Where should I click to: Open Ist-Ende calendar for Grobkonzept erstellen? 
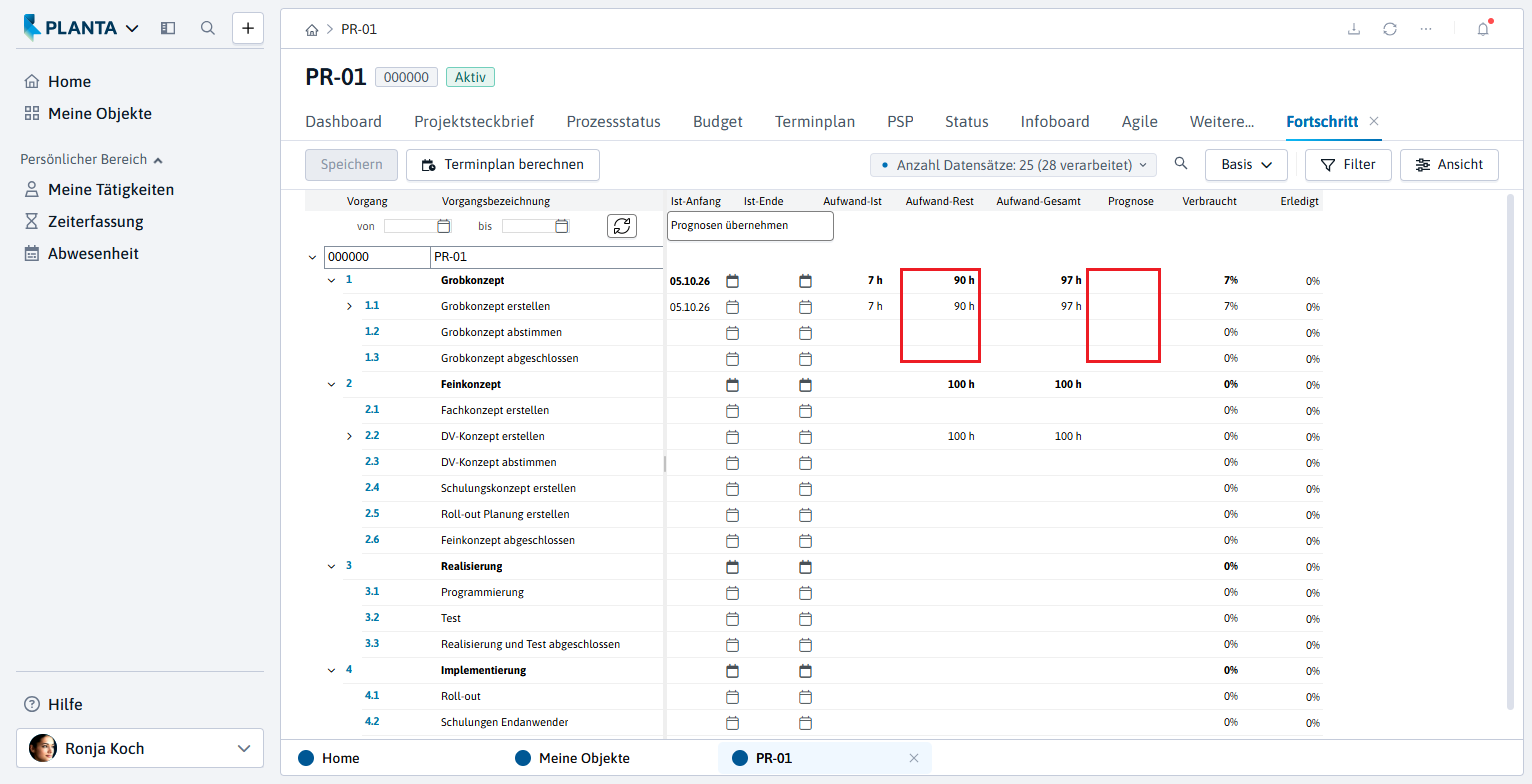806,306
